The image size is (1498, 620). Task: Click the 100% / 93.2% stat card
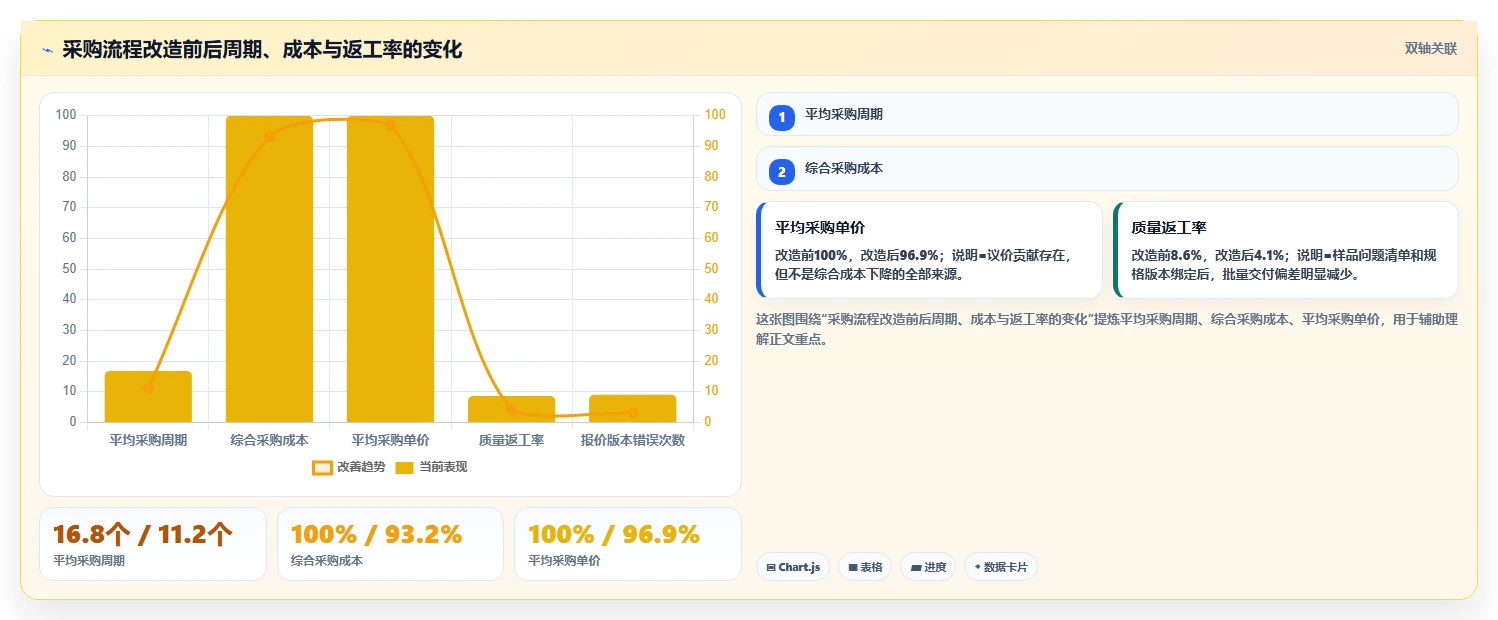pyautogui.click(x=390, y=544)
